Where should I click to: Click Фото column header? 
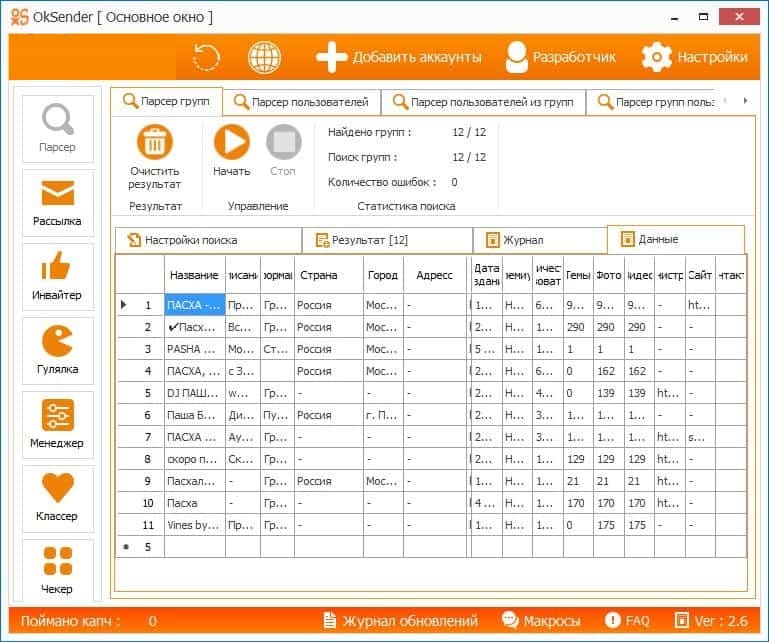coord(609,275)
